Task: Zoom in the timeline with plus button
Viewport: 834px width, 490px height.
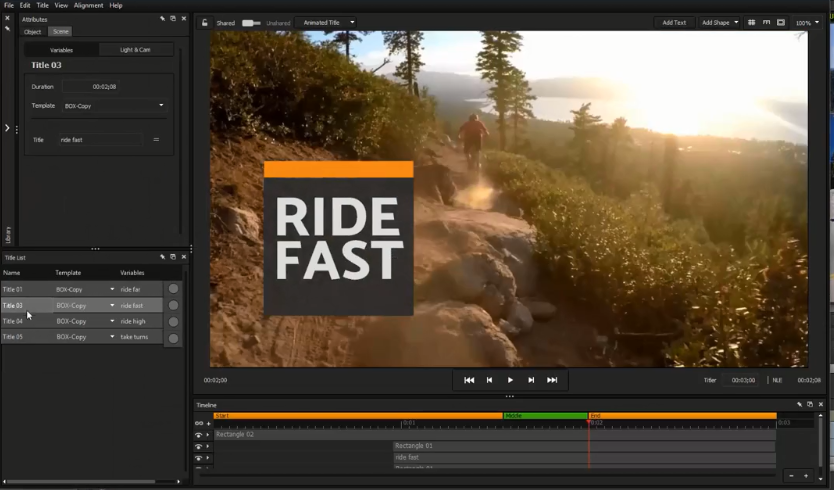Action: tap(806, 476)
